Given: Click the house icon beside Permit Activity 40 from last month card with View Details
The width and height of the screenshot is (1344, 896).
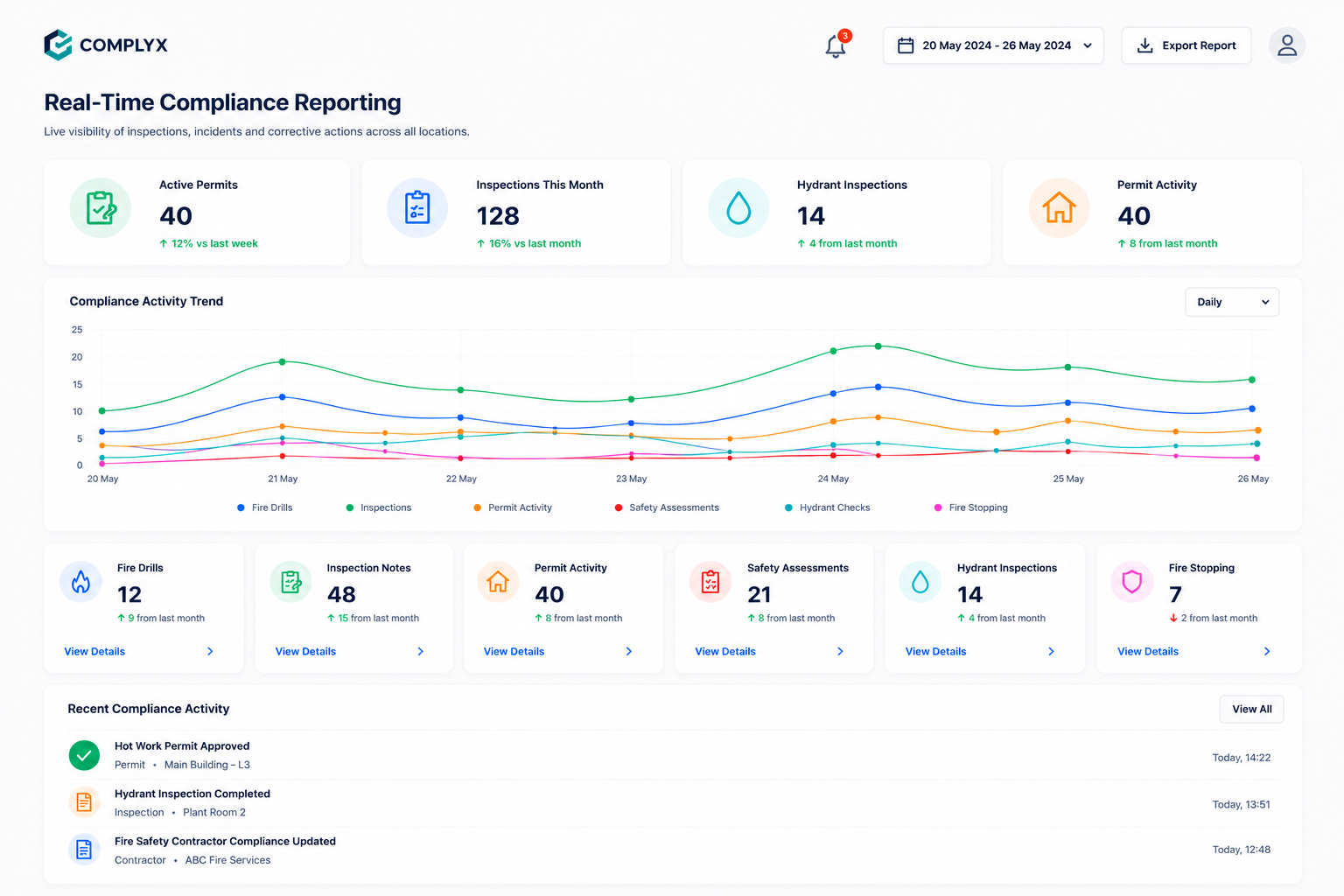Looking at the screenshot, I should click(x=498, y=582).
